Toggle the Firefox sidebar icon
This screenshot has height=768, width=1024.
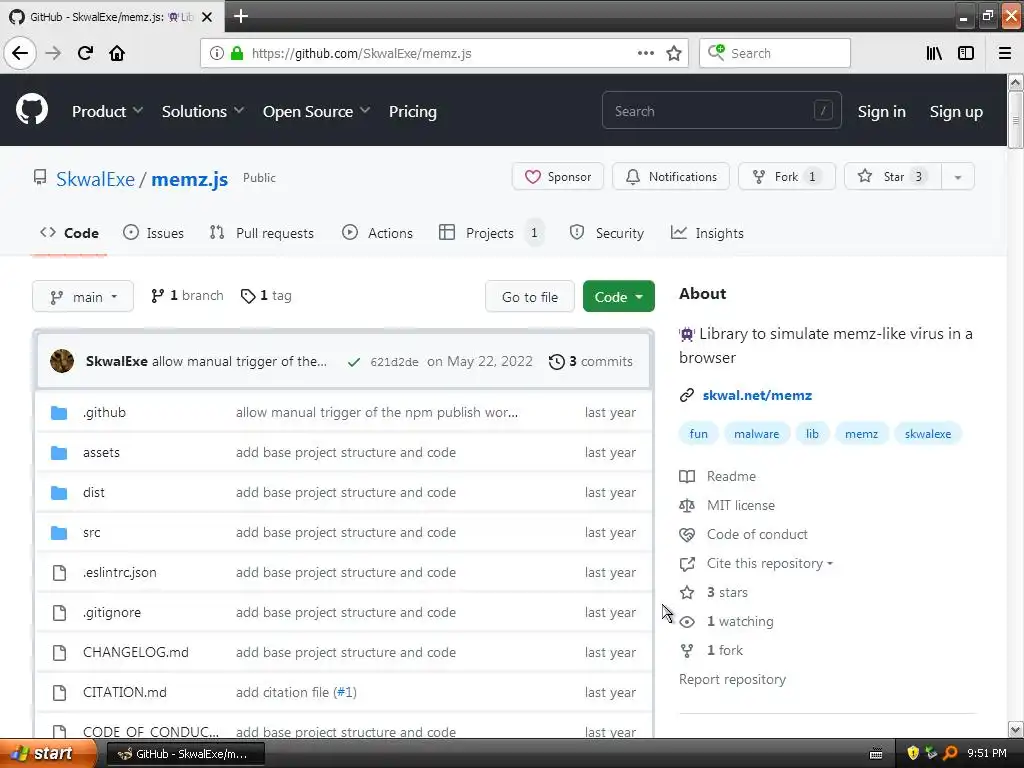click(966, 54)
